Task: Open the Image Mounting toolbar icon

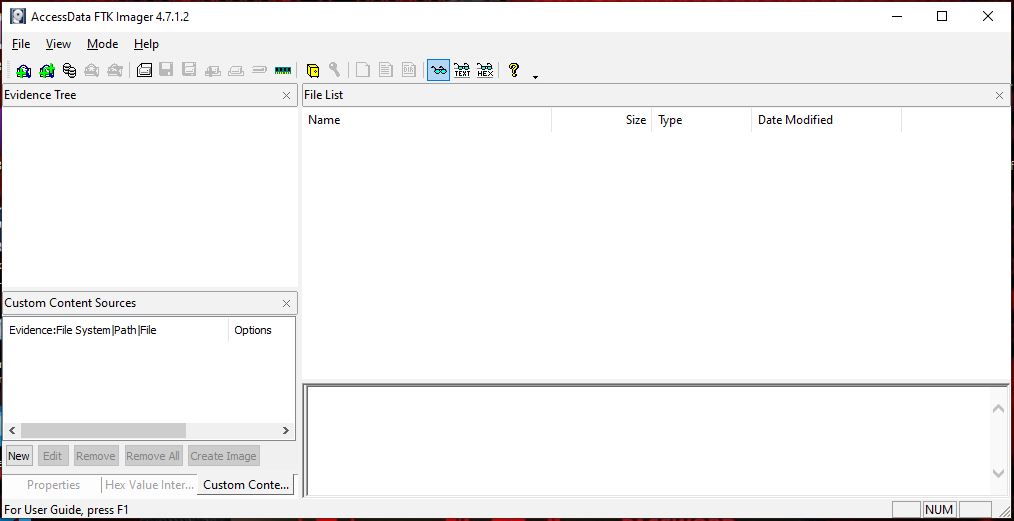Action: point(69,70)
